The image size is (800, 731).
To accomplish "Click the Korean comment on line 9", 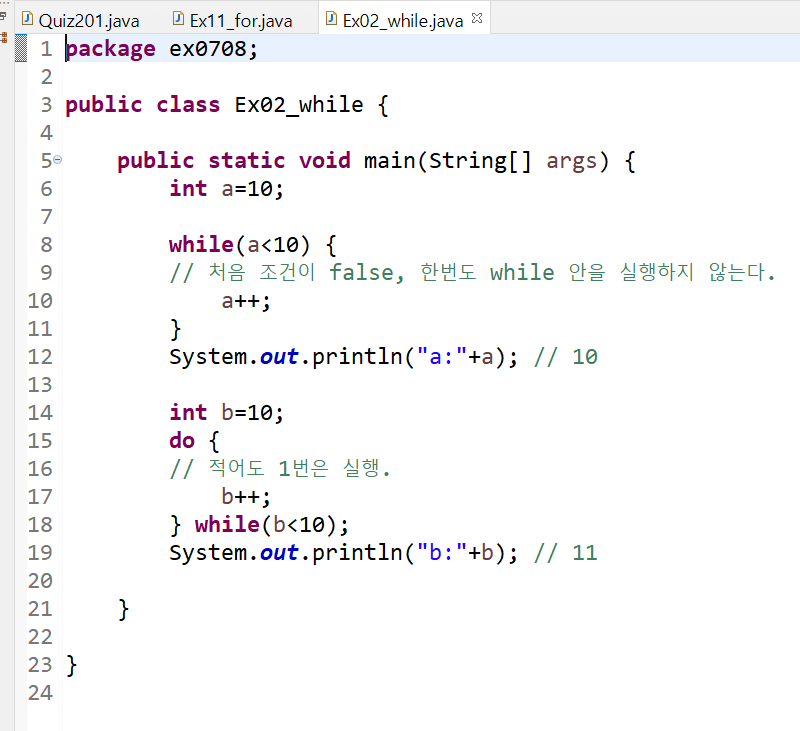I will tap(472, 272).
